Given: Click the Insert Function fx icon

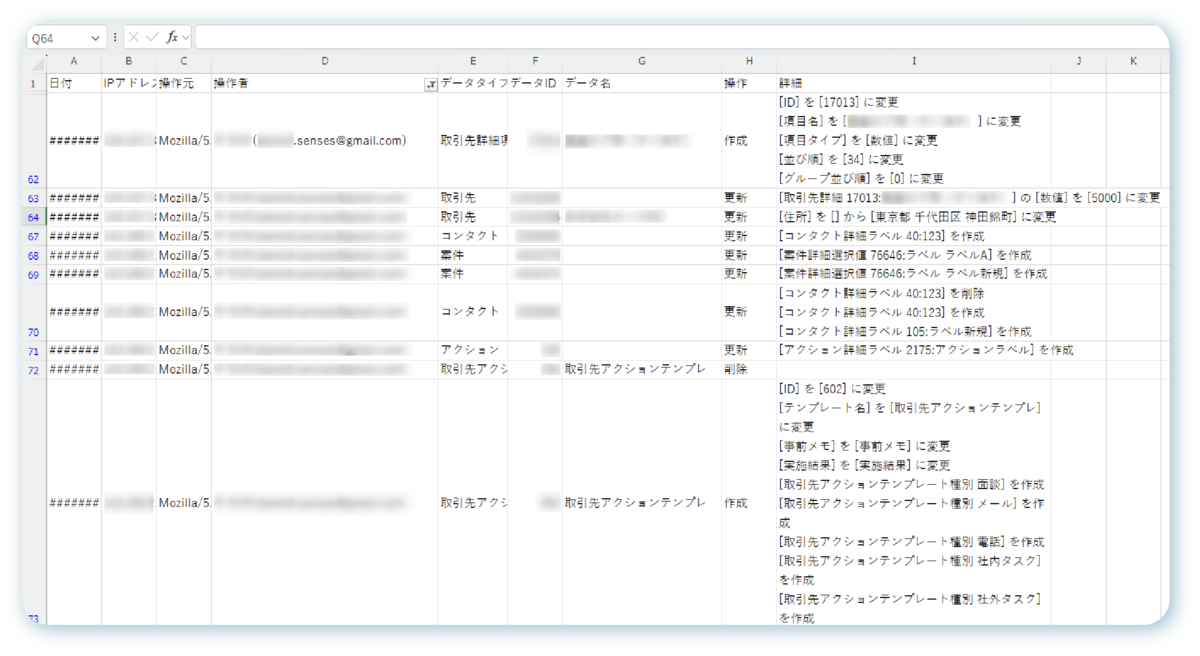Looking at the screenshot, I should click(x=172, y=37).
